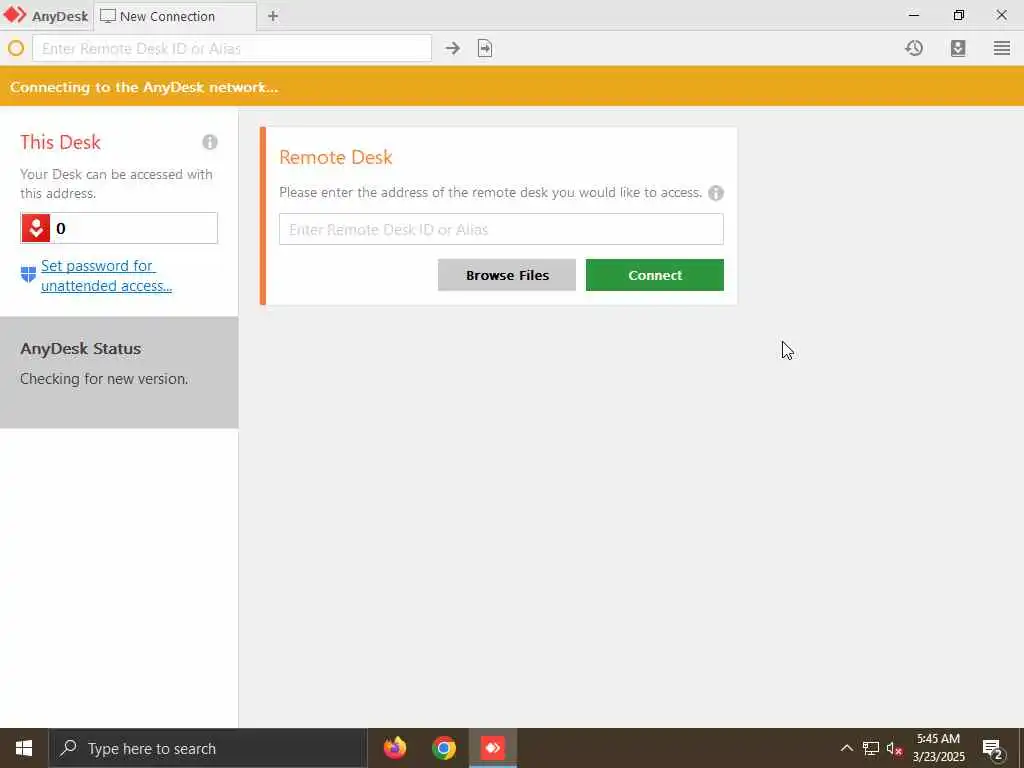The width and height of the screenshot is (1024, 768).
Task: Click the network tray icon
Action: click(x=871, y=748)
